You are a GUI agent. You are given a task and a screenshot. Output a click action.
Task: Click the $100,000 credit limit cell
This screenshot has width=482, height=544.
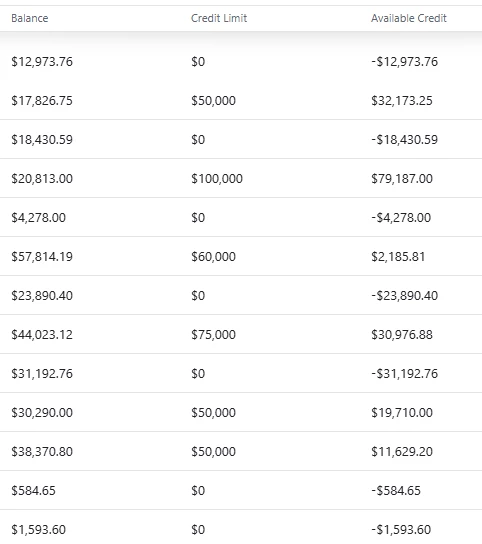217,179
